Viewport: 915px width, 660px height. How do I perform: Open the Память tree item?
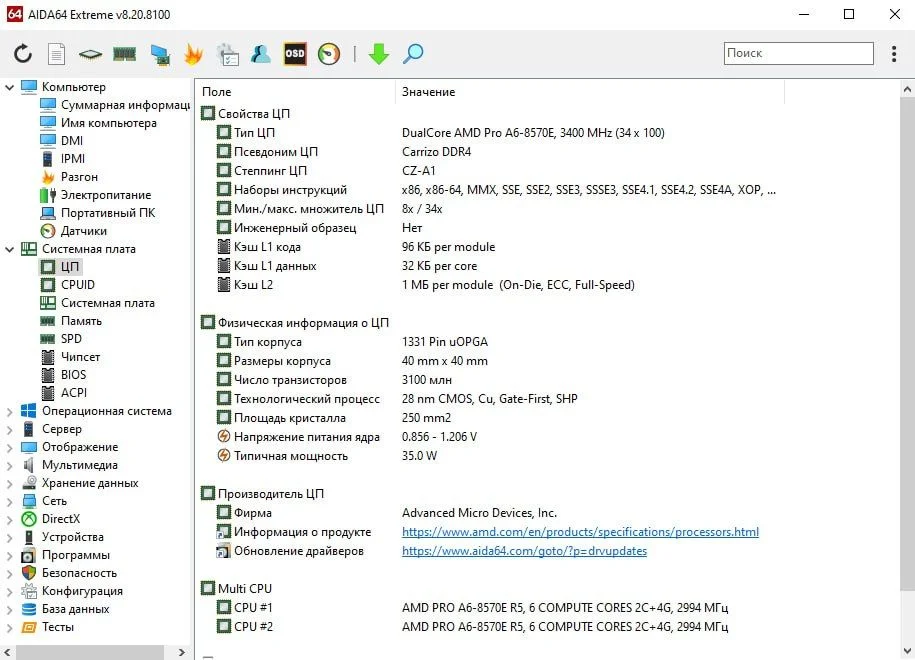click(71, 321)
